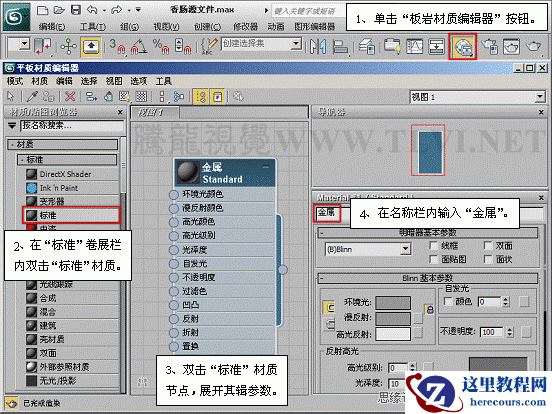
Task: Toggle the parameter editor toolbar button
Action: coord(218,96)
